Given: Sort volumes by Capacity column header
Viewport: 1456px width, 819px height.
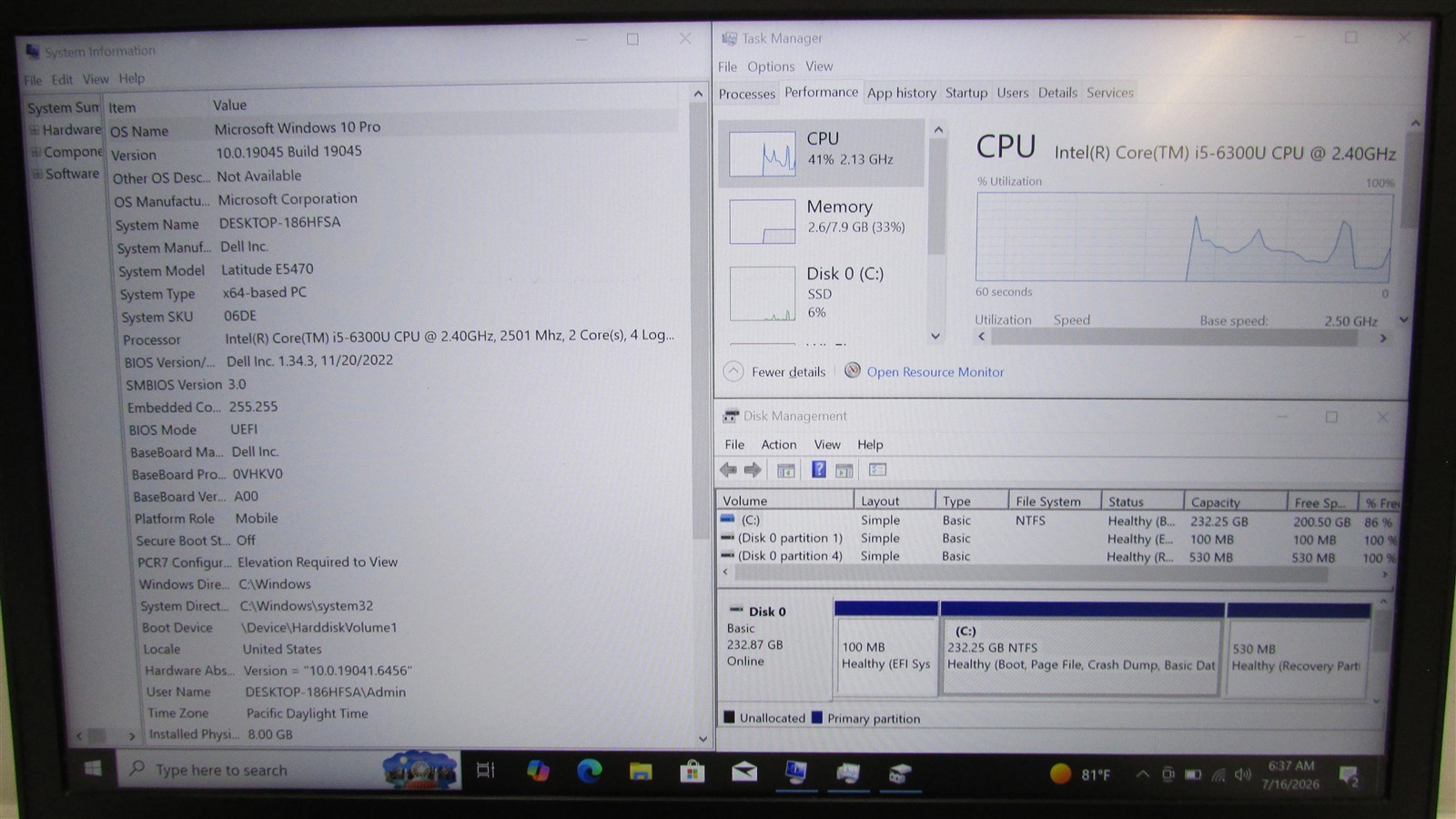Looking at the screenshot, I should coord(1235,501).
